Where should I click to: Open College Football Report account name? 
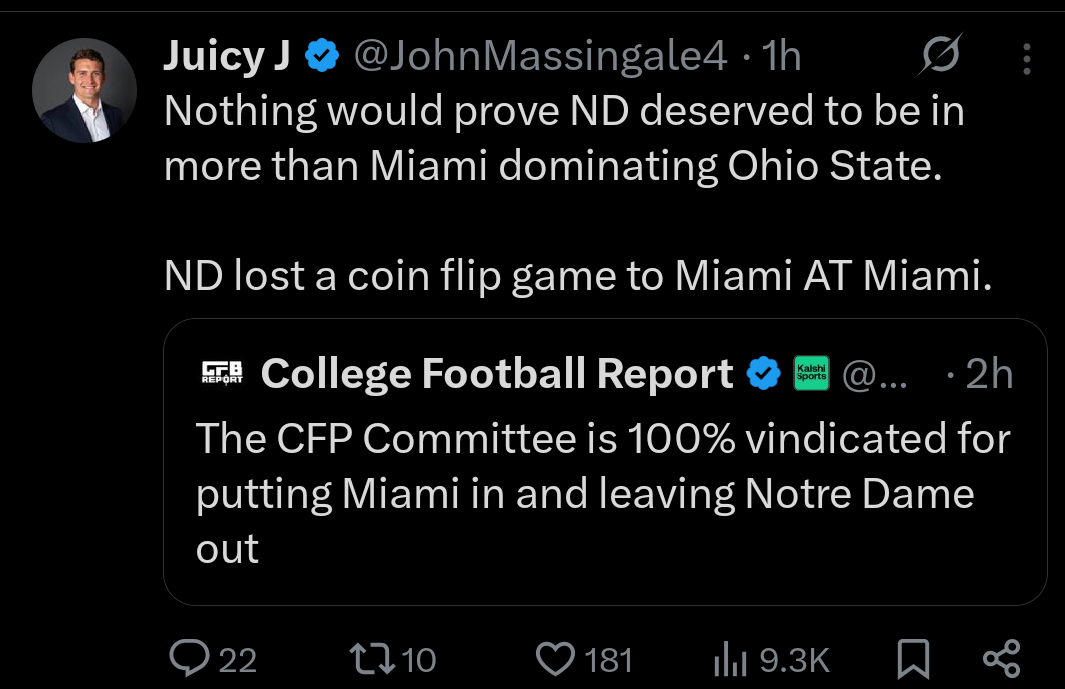[497, 374]
